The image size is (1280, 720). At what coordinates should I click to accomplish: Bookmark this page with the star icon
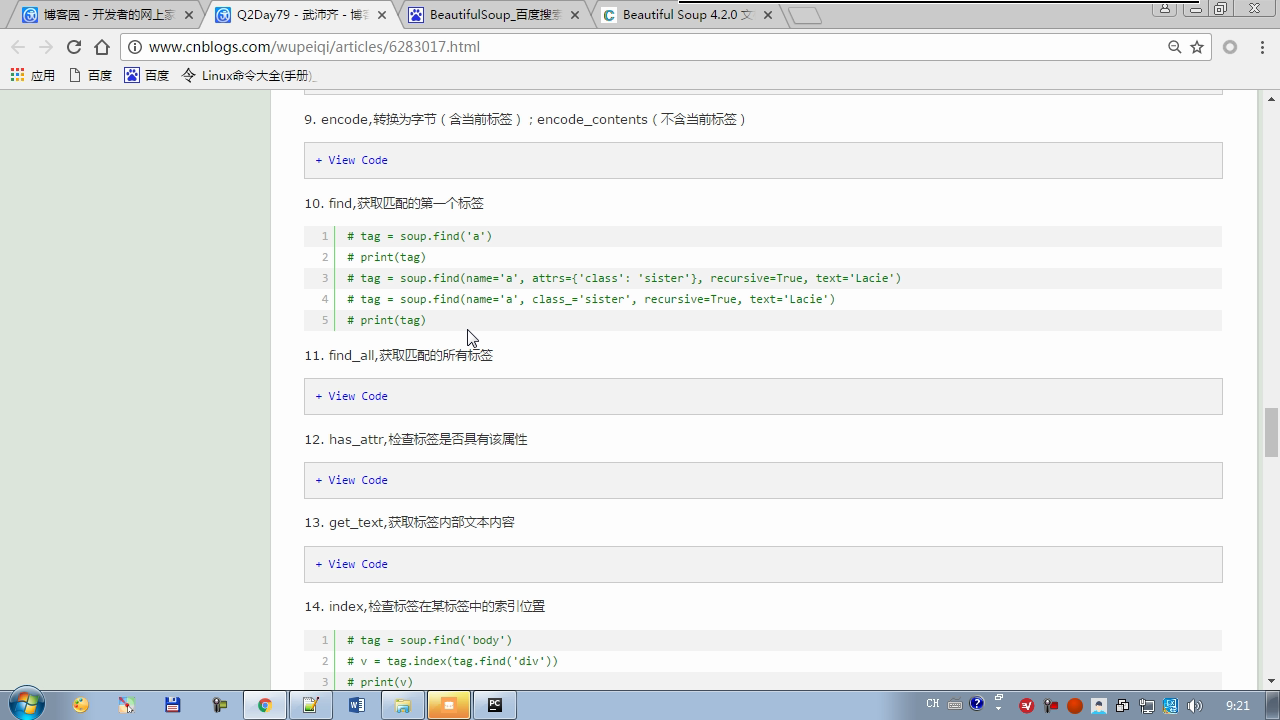click(x=1197, y=47)
